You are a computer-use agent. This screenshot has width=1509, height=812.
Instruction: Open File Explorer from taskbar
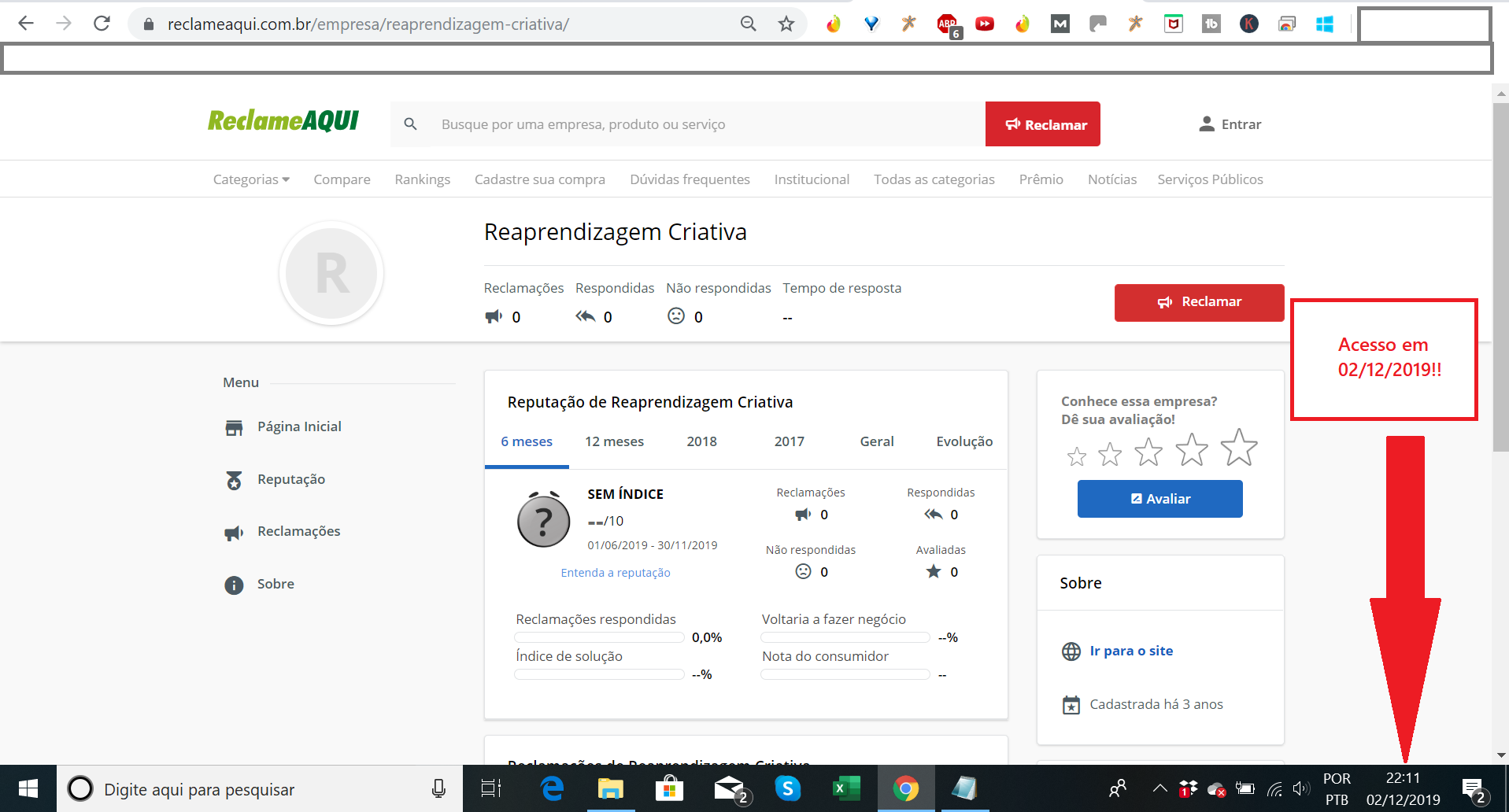(x=611, y=788)
